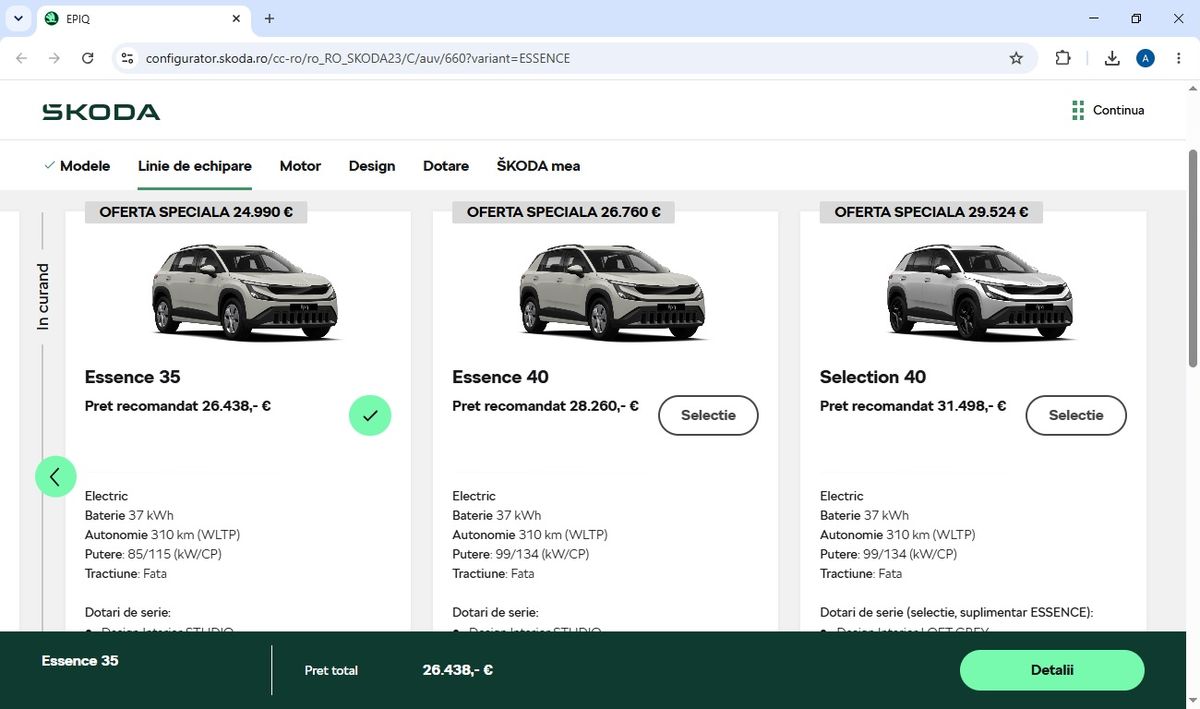Click the green previous arrow circle
Viewport: 1200px width, 709px height.
55,476
